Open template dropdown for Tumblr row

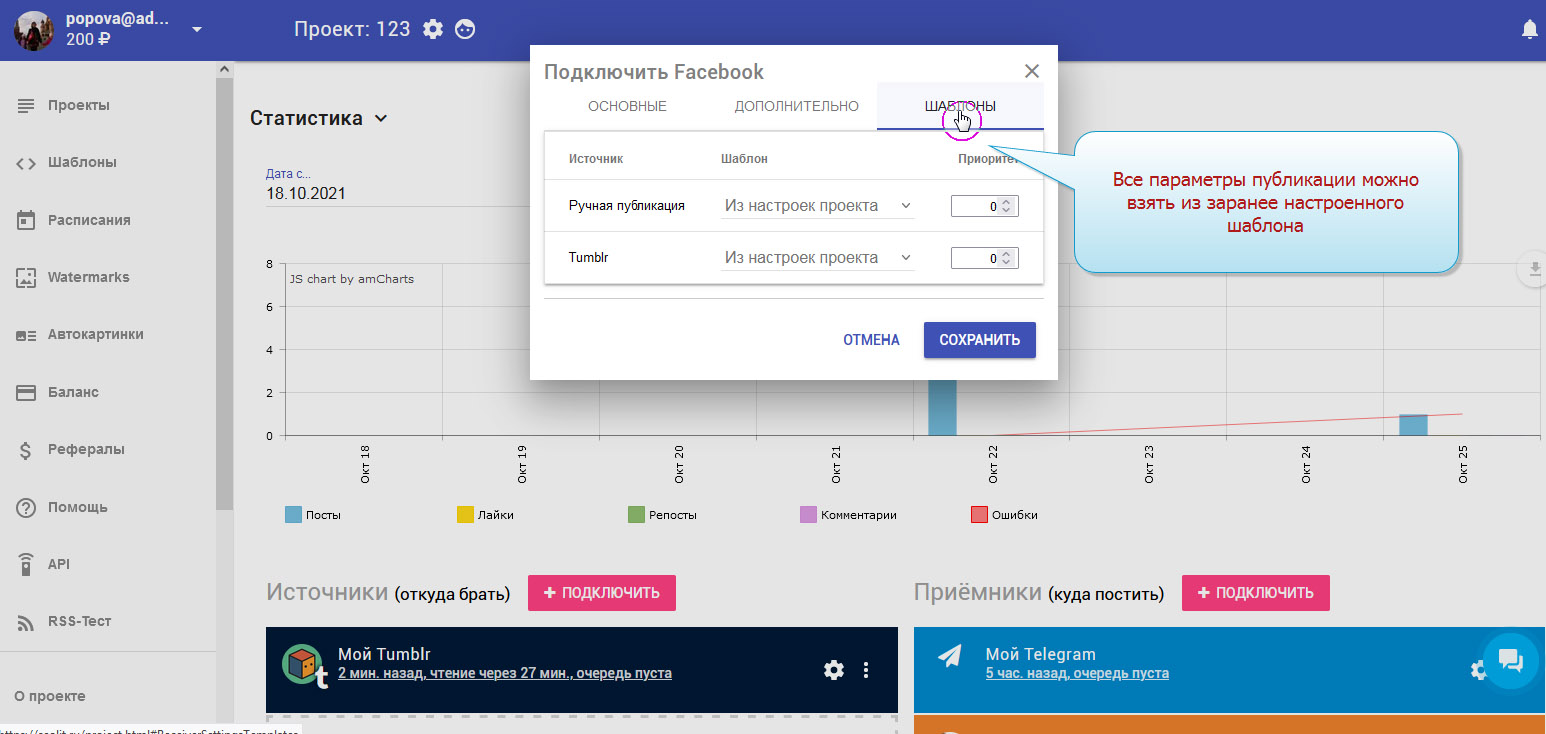pos(817,257)
